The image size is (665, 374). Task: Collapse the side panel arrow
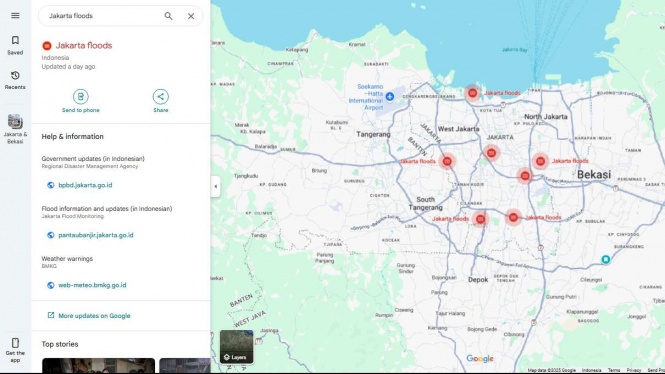215,187
